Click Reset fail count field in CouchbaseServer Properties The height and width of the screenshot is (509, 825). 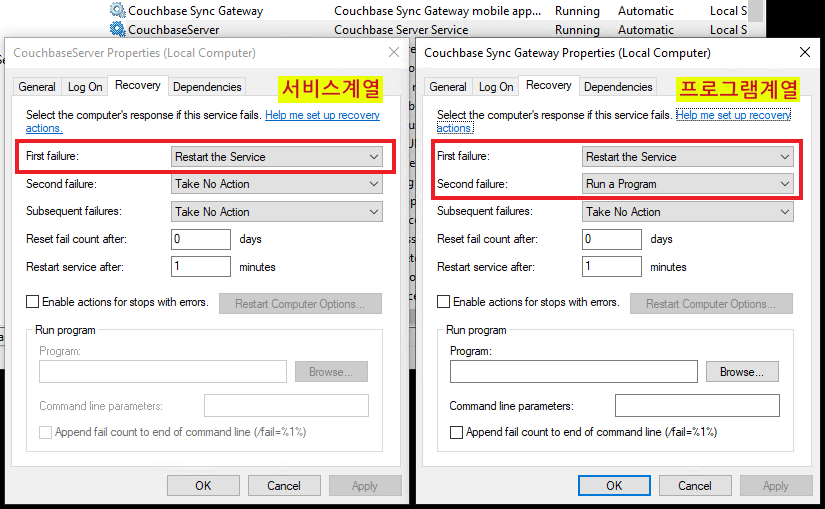(200, 239)
